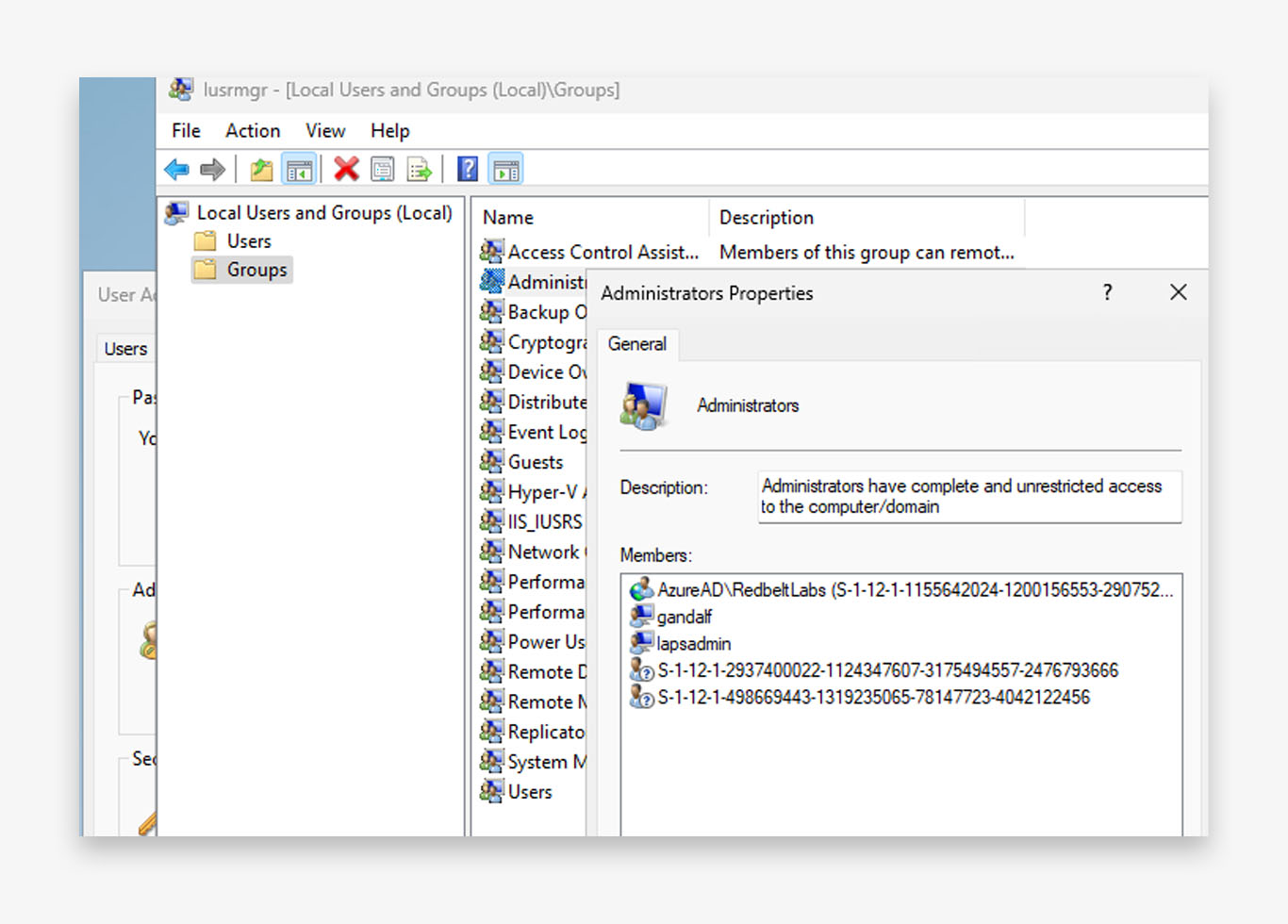Click the AzureAD member globe icon

tap(642, 590)
